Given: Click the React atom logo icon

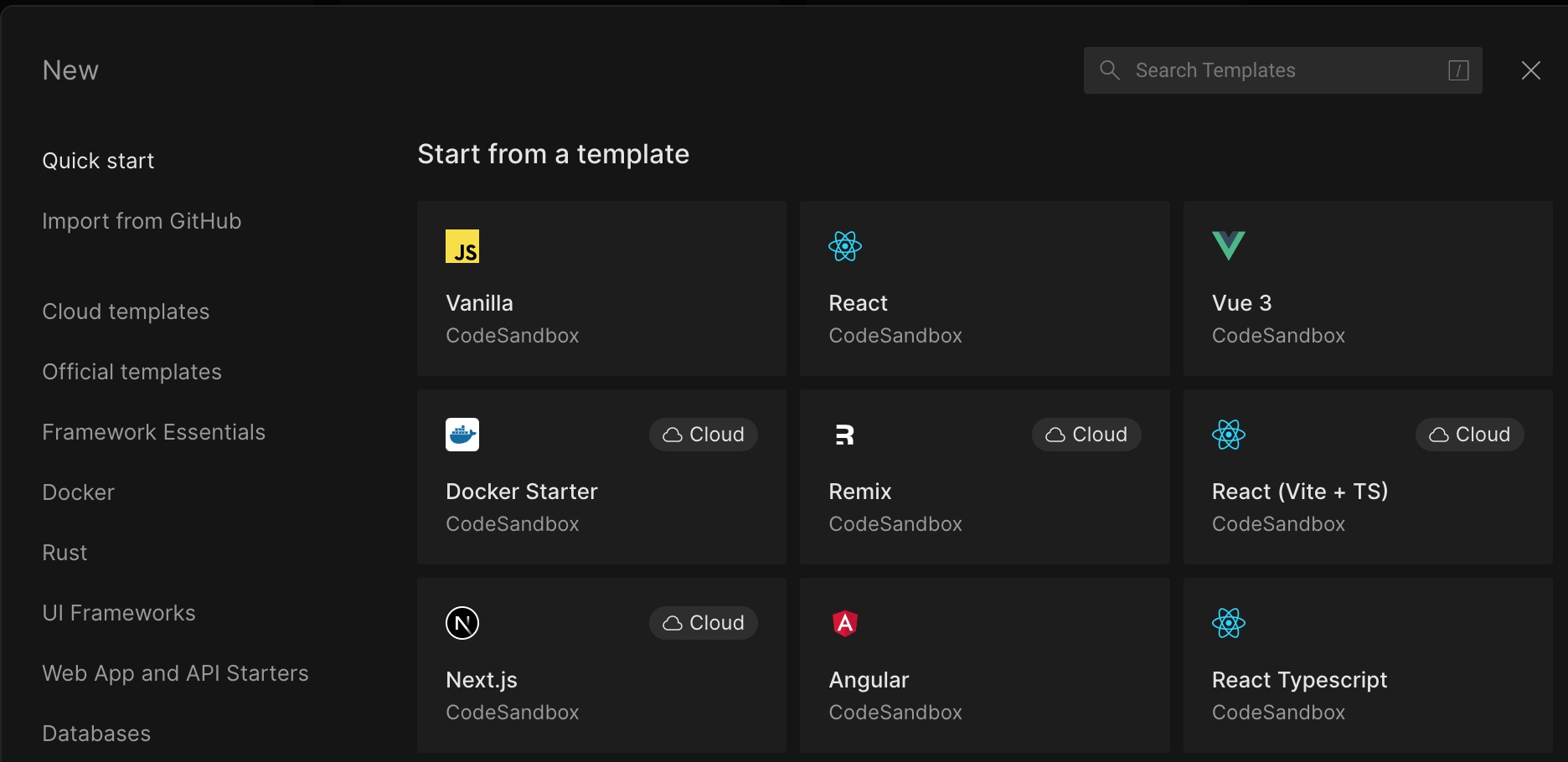Looking at the screenshot, I should [845, 246].
